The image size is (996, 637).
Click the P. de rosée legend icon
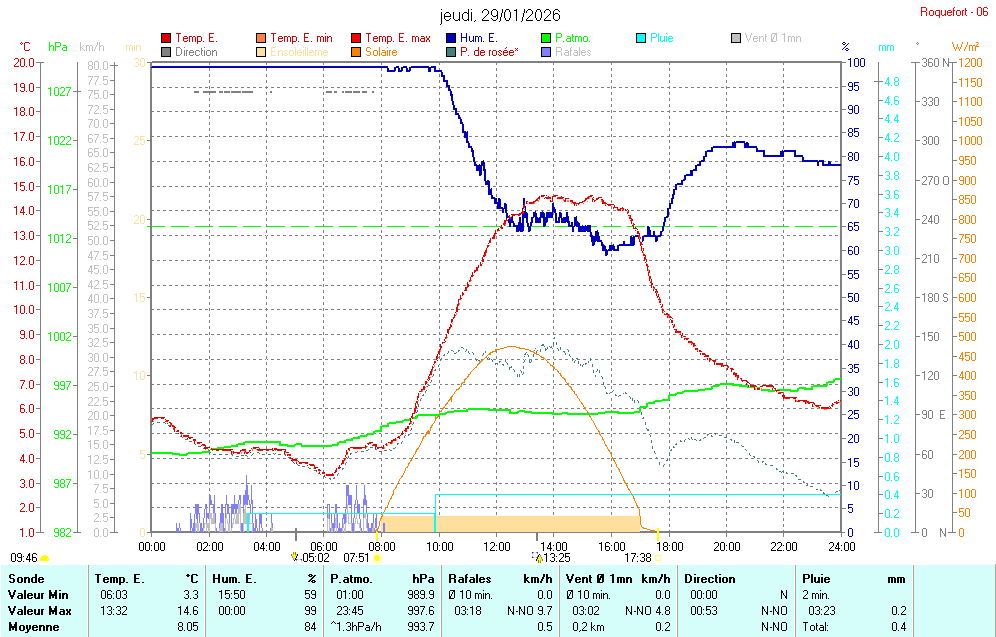451,52
